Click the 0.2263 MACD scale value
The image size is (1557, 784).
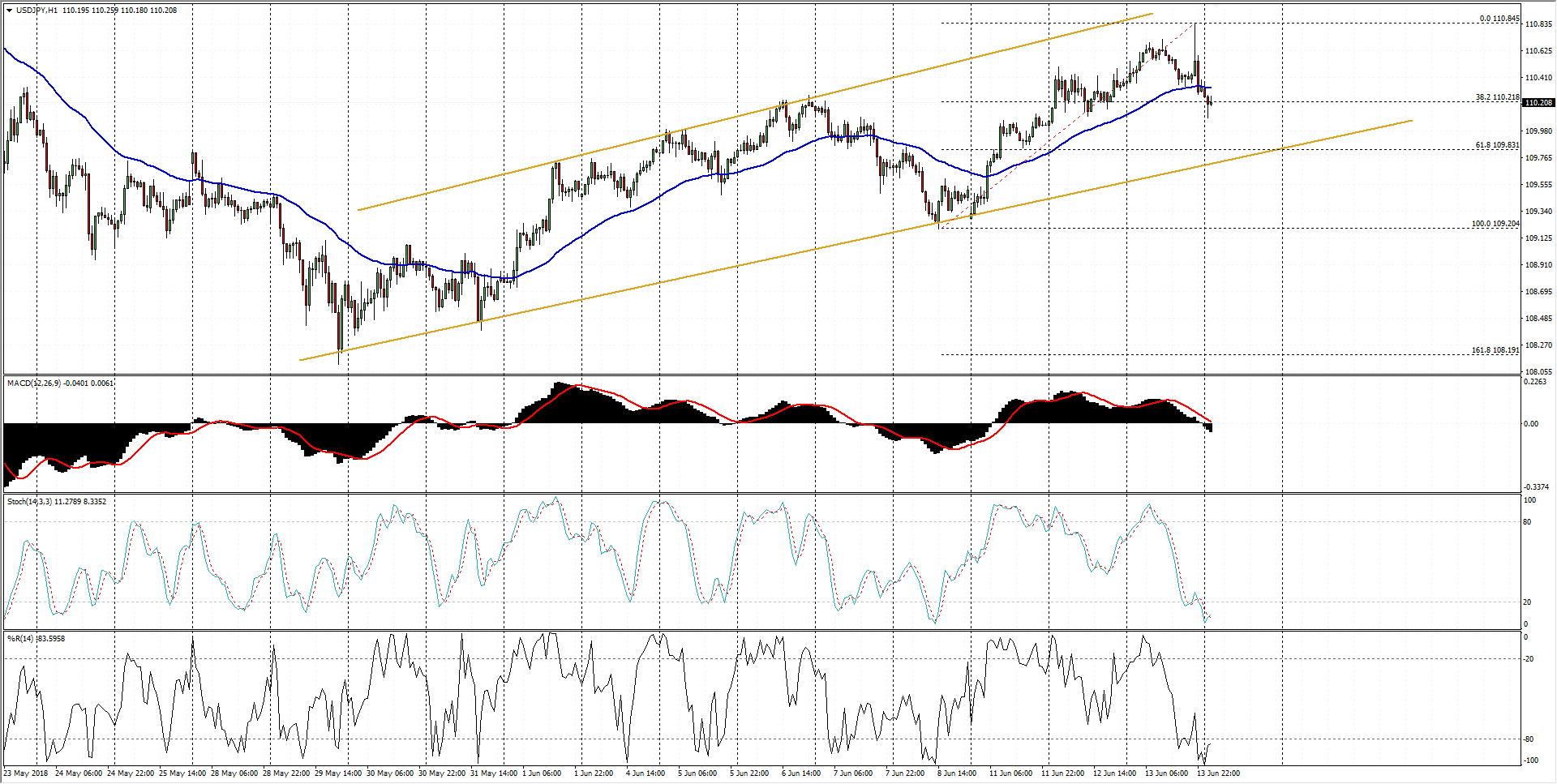(x=1535, y=383)
